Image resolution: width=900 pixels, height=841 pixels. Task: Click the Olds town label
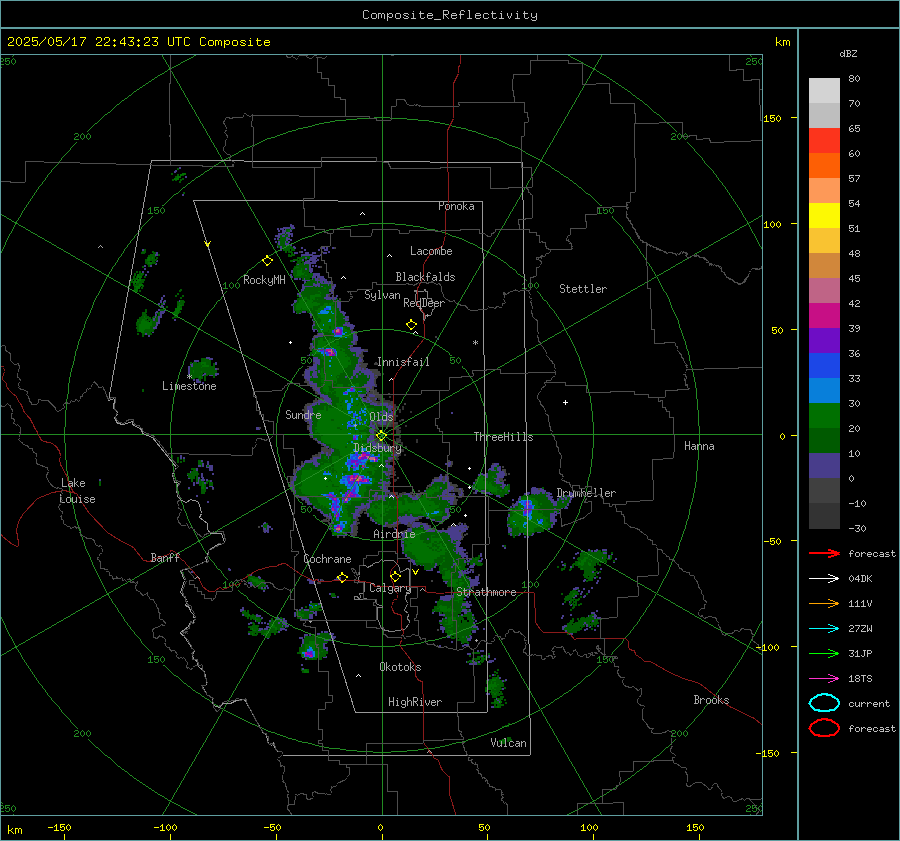click(381, 416)
